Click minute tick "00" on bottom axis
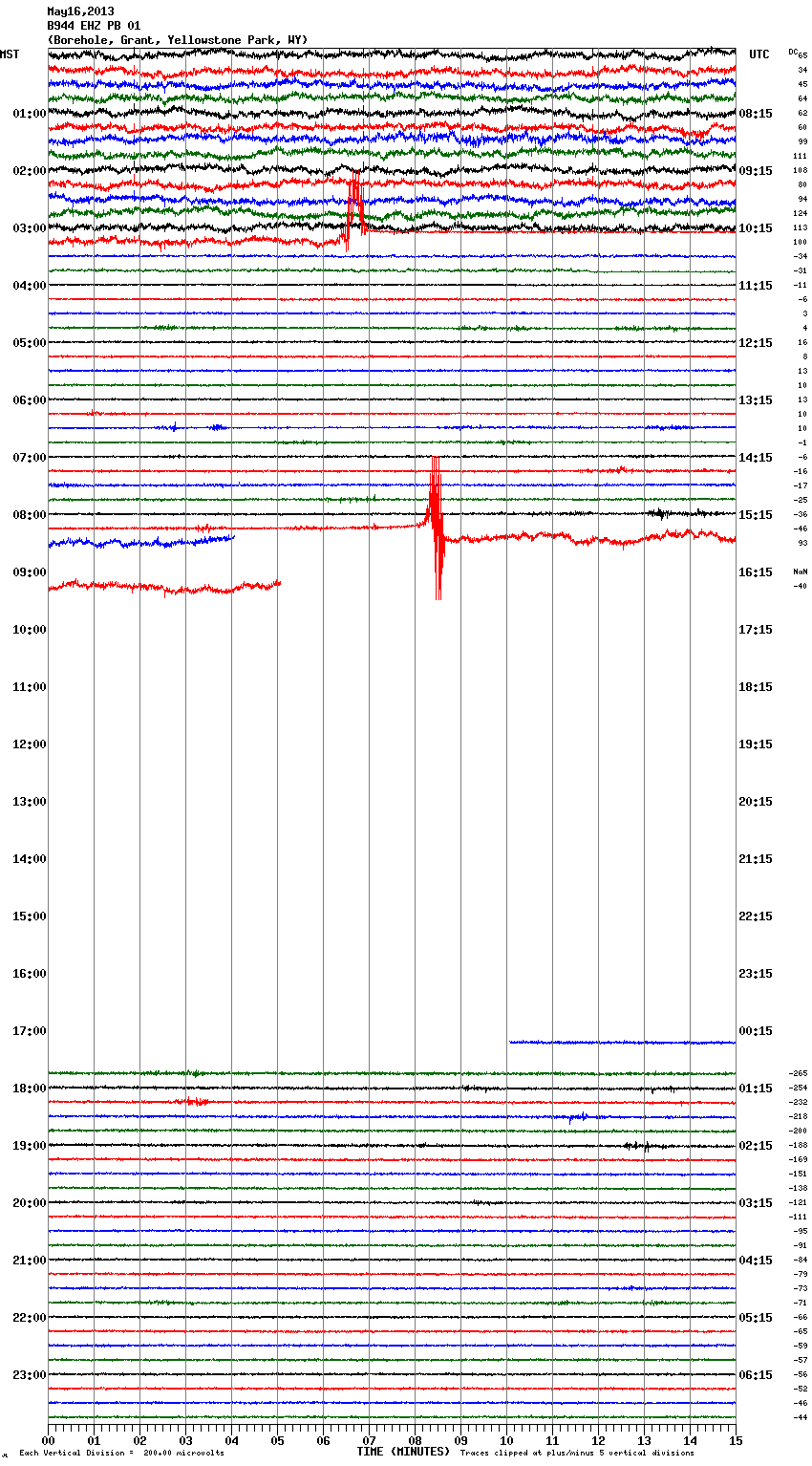This screenshot has width=812, height=1466. (x=48, y=1440)
